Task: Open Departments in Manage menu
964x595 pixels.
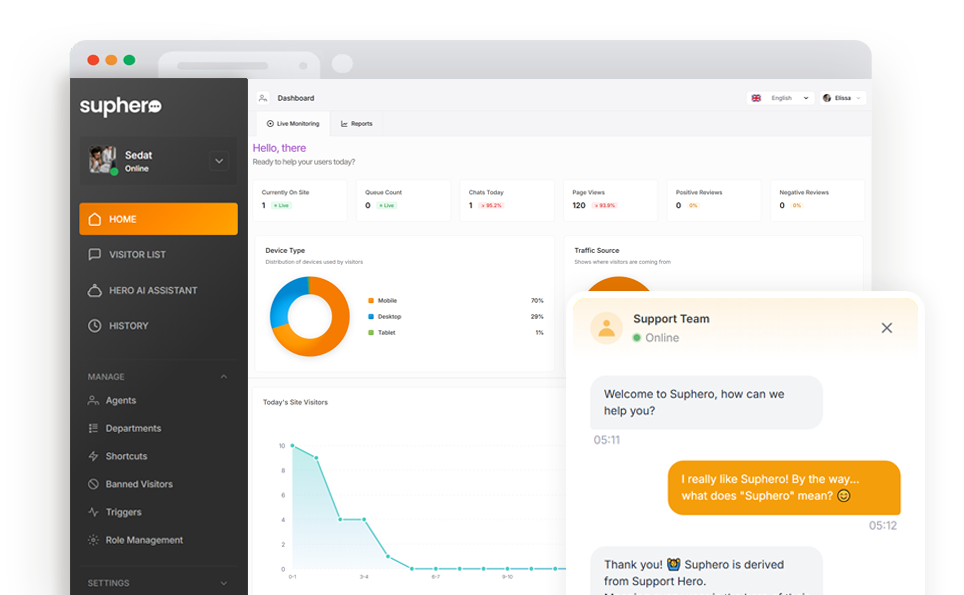Action: click(x=133, y=428)
